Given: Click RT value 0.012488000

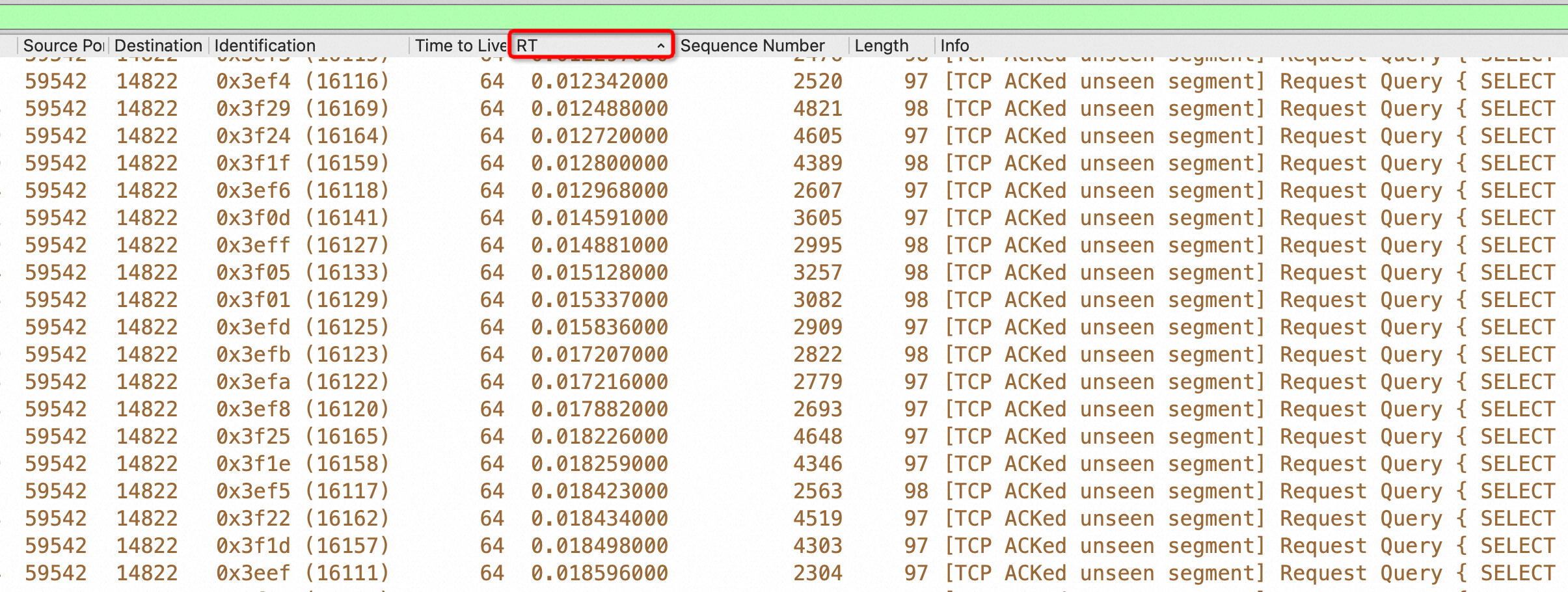Looking at the screenshot, I should [600, 109].
